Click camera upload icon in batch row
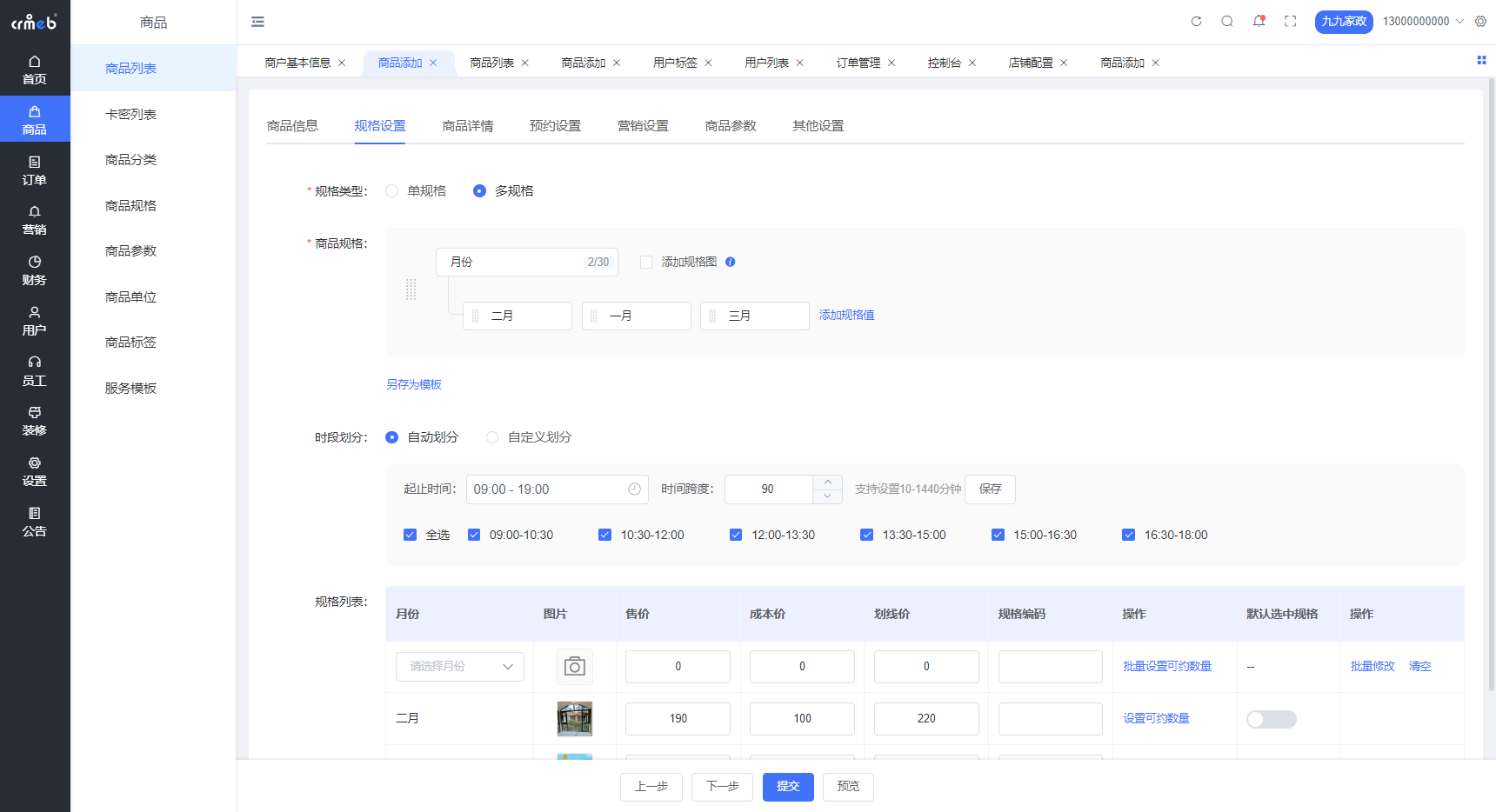The height and width of the screenshot is (812, 1496). point(575,667)
